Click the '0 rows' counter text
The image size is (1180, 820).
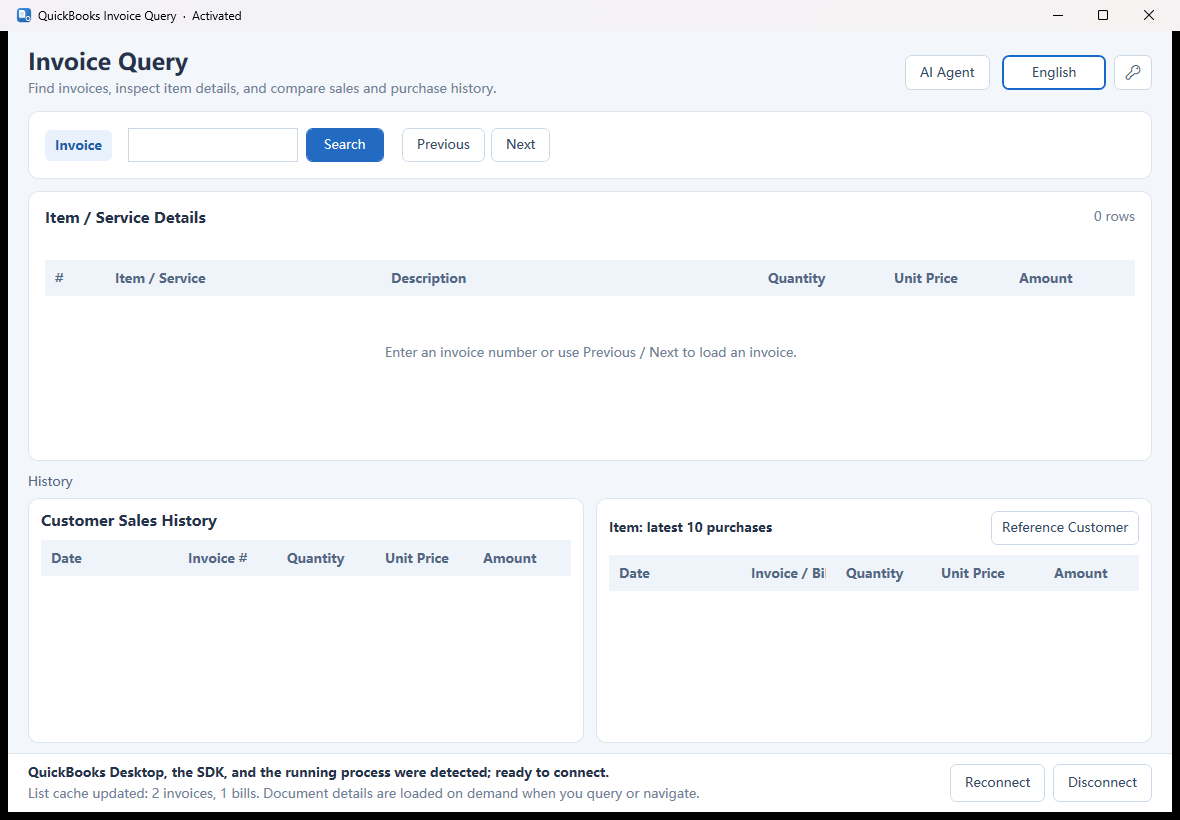click(1114, 217)
